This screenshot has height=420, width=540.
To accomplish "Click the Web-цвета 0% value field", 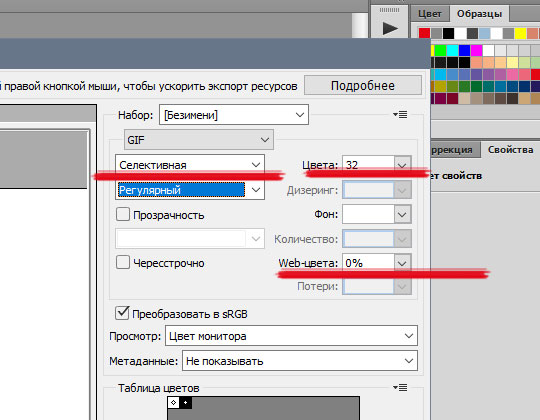I will point(368,263).
